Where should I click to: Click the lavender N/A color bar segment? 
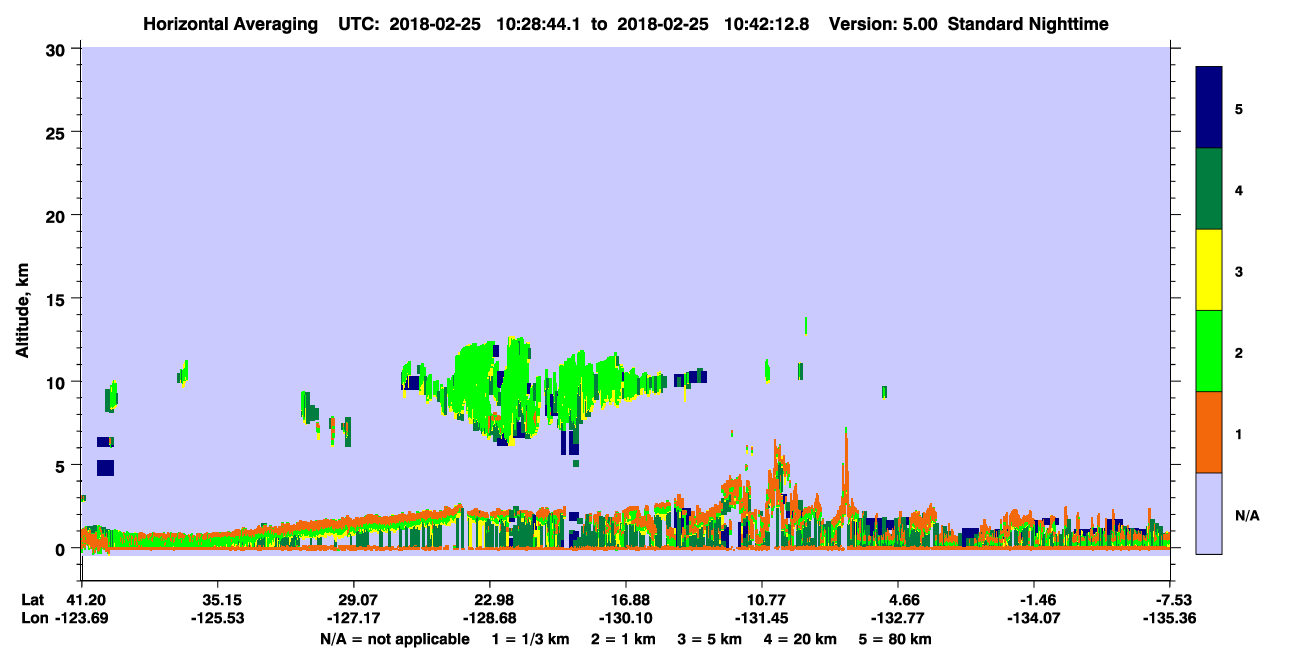click(1209, 513)
